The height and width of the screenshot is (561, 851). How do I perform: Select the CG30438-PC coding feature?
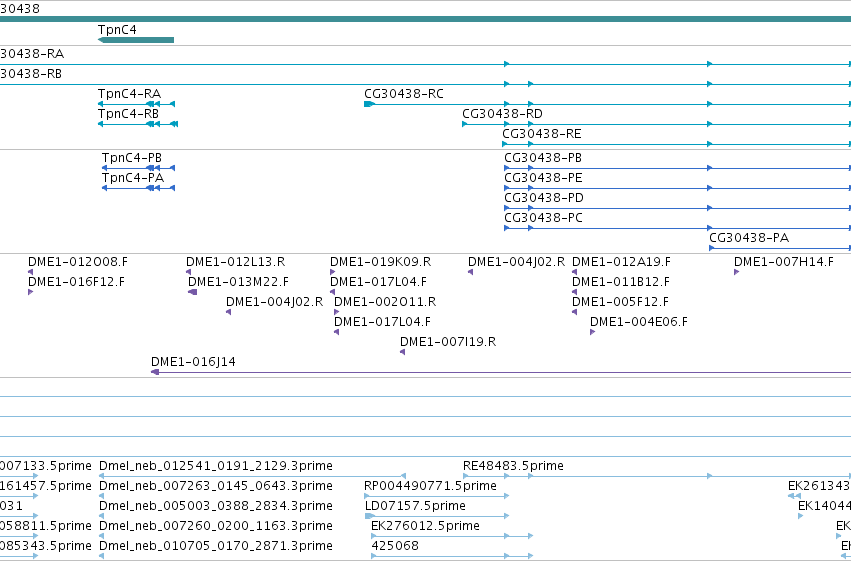[x=677, y=228]
